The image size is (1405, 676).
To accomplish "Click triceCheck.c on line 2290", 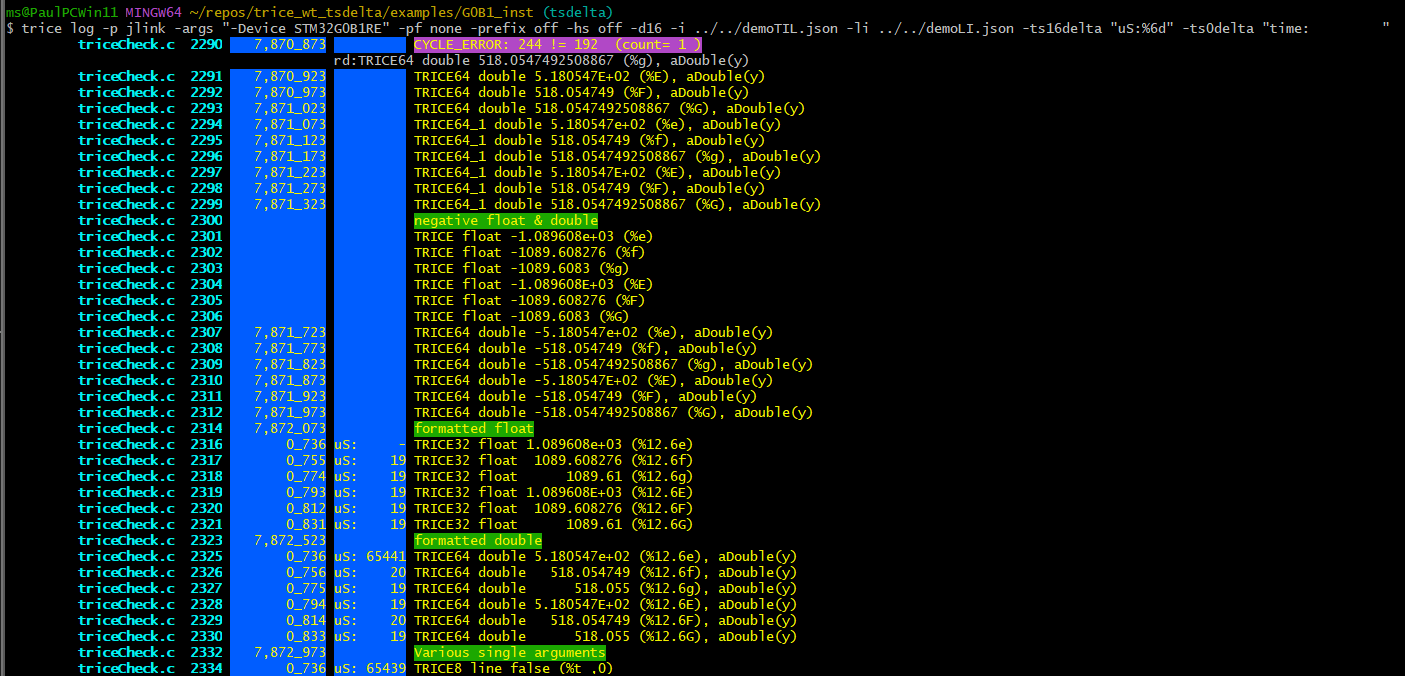I will point(126,44).
